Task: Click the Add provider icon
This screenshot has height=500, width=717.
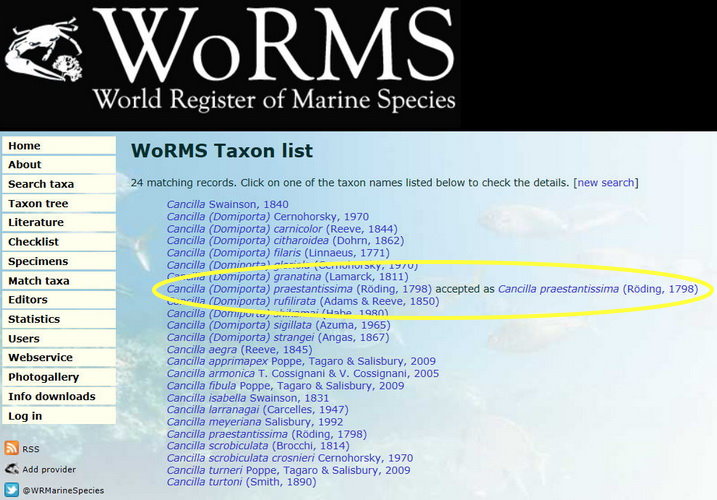Action: tap(11, 469)
